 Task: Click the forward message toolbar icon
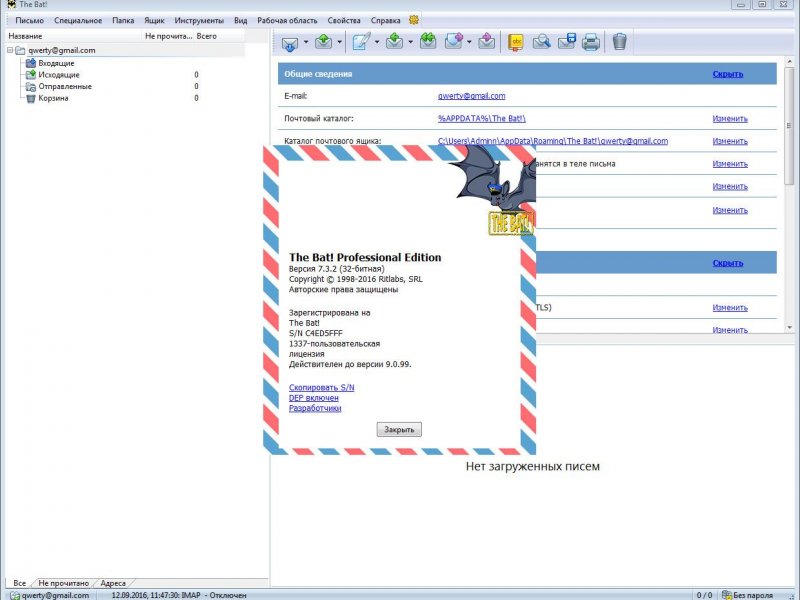point(454,42)
